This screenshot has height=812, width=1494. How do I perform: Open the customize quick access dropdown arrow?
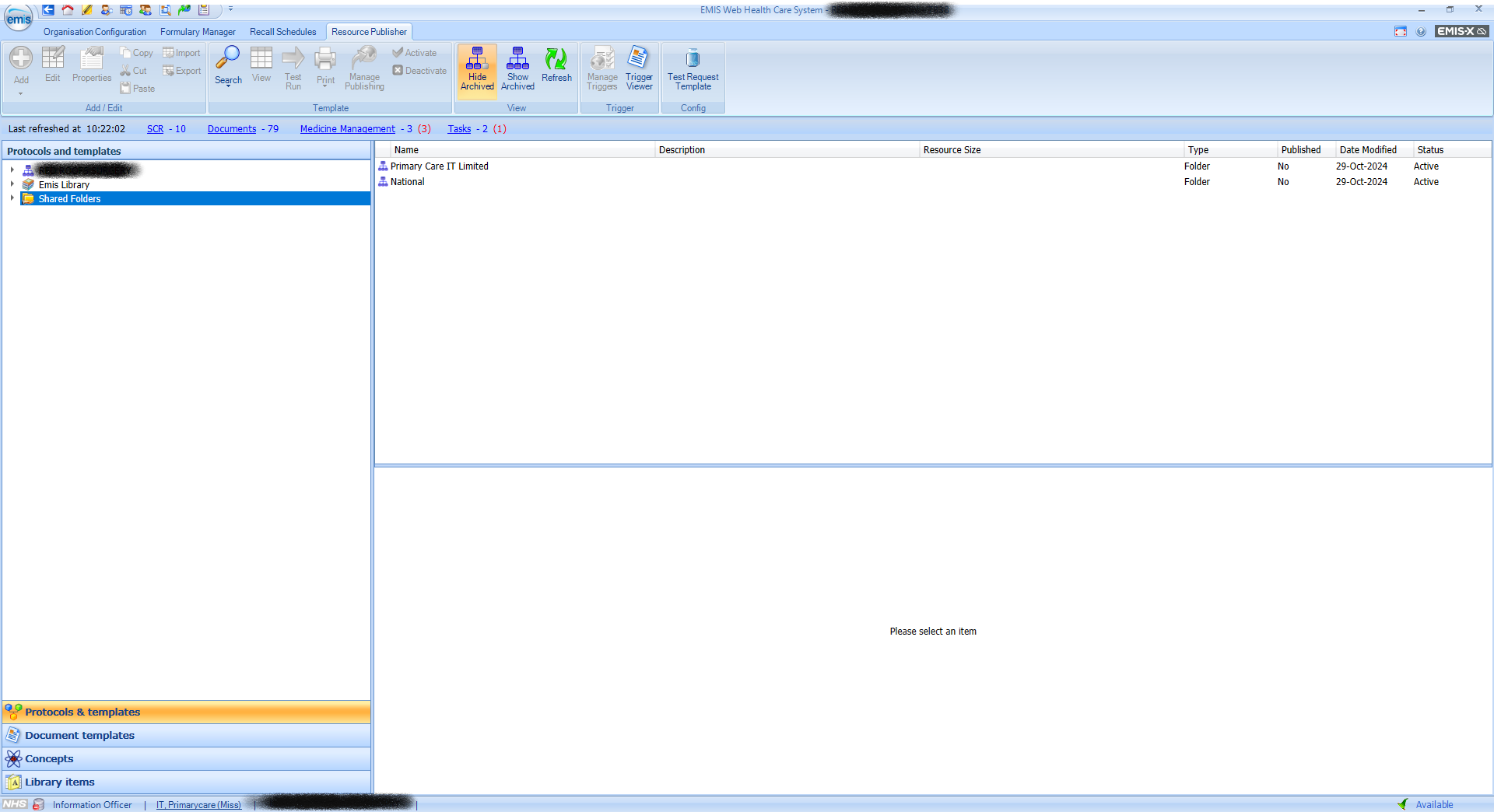(230, 9)
